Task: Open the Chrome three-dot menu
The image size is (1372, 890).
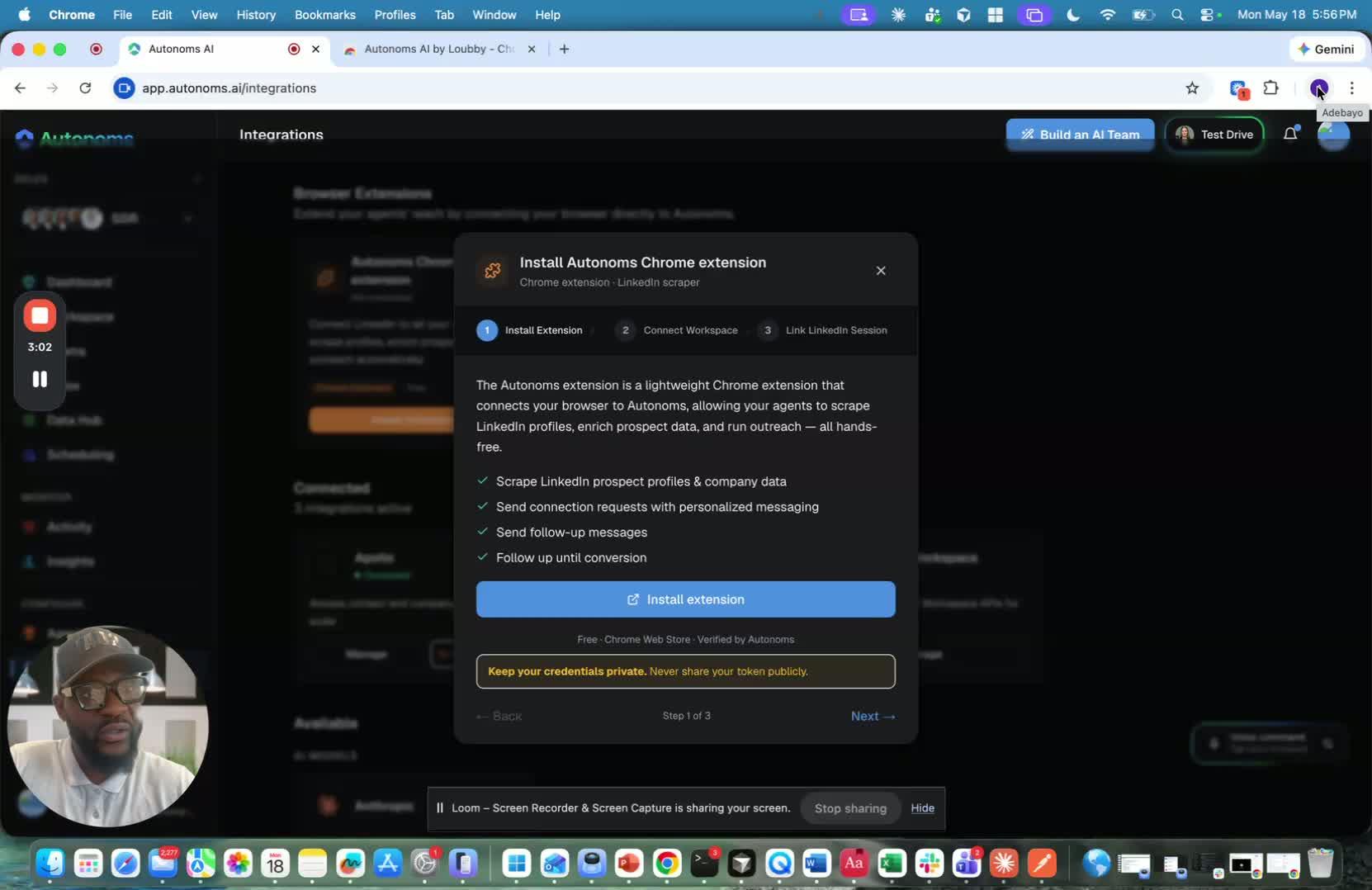Action: (x=1351, y=88)
